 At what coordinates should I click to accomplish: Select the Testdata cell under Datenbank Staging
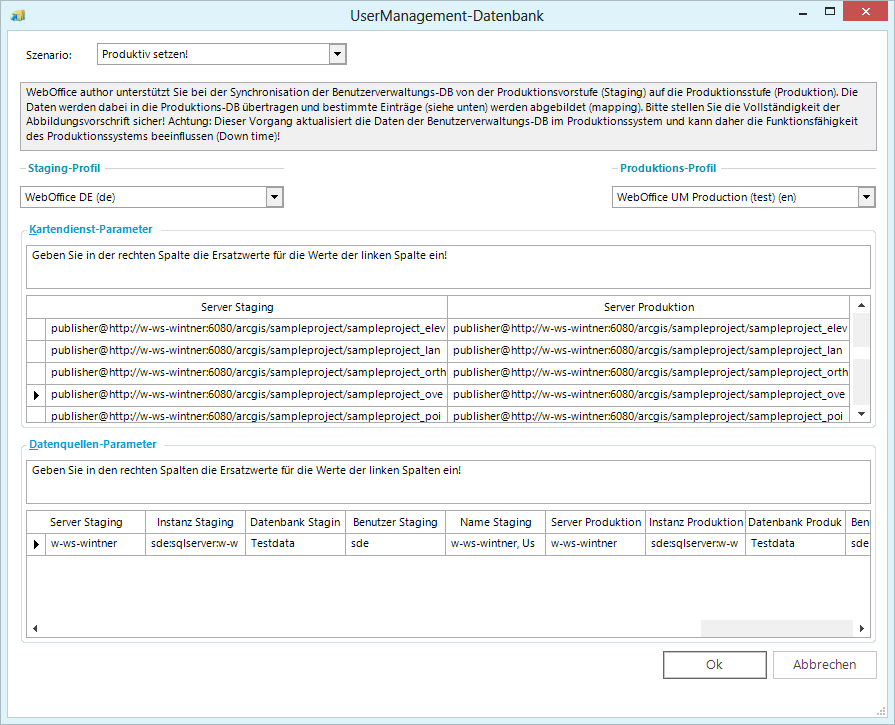(x=294, y=543)
